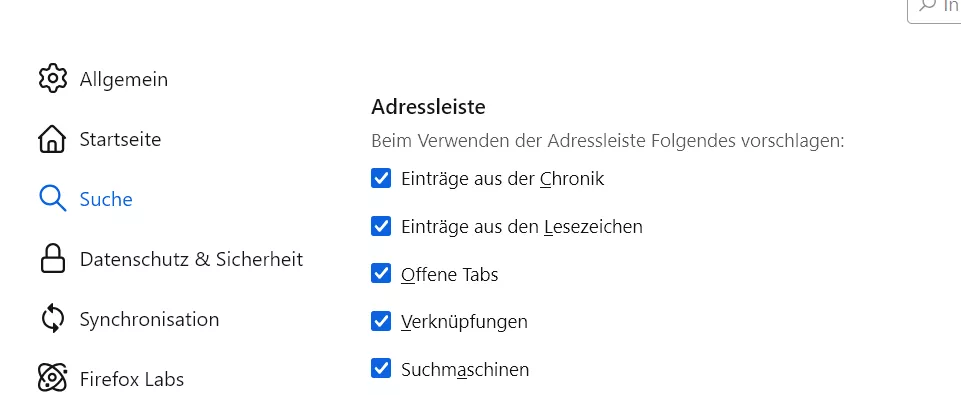Screen dimensions: 961x395
Task: Click the search magnifier in settings search box
Action: point(929,5)
